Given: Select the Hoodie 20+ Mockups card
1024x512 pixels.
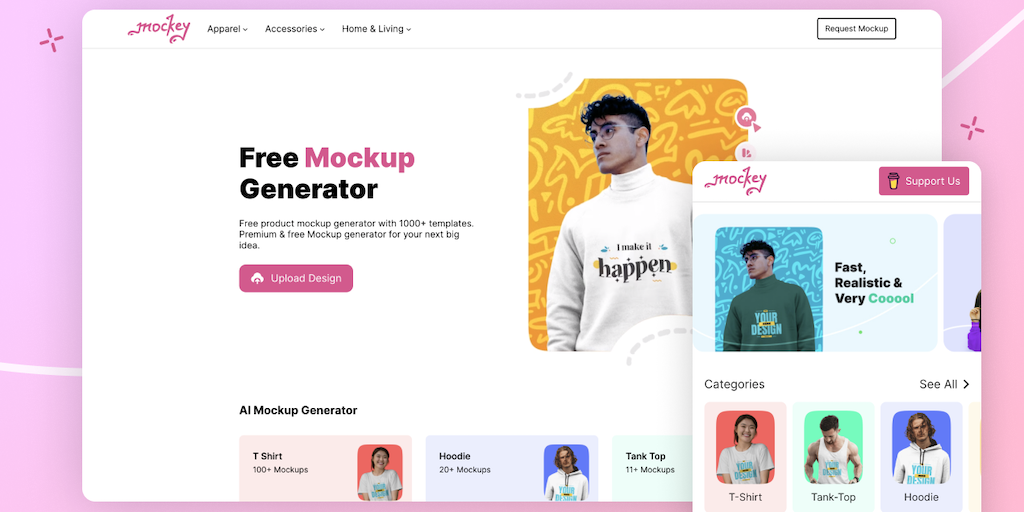Looking at the screenshot, I should tap(511, 468).
